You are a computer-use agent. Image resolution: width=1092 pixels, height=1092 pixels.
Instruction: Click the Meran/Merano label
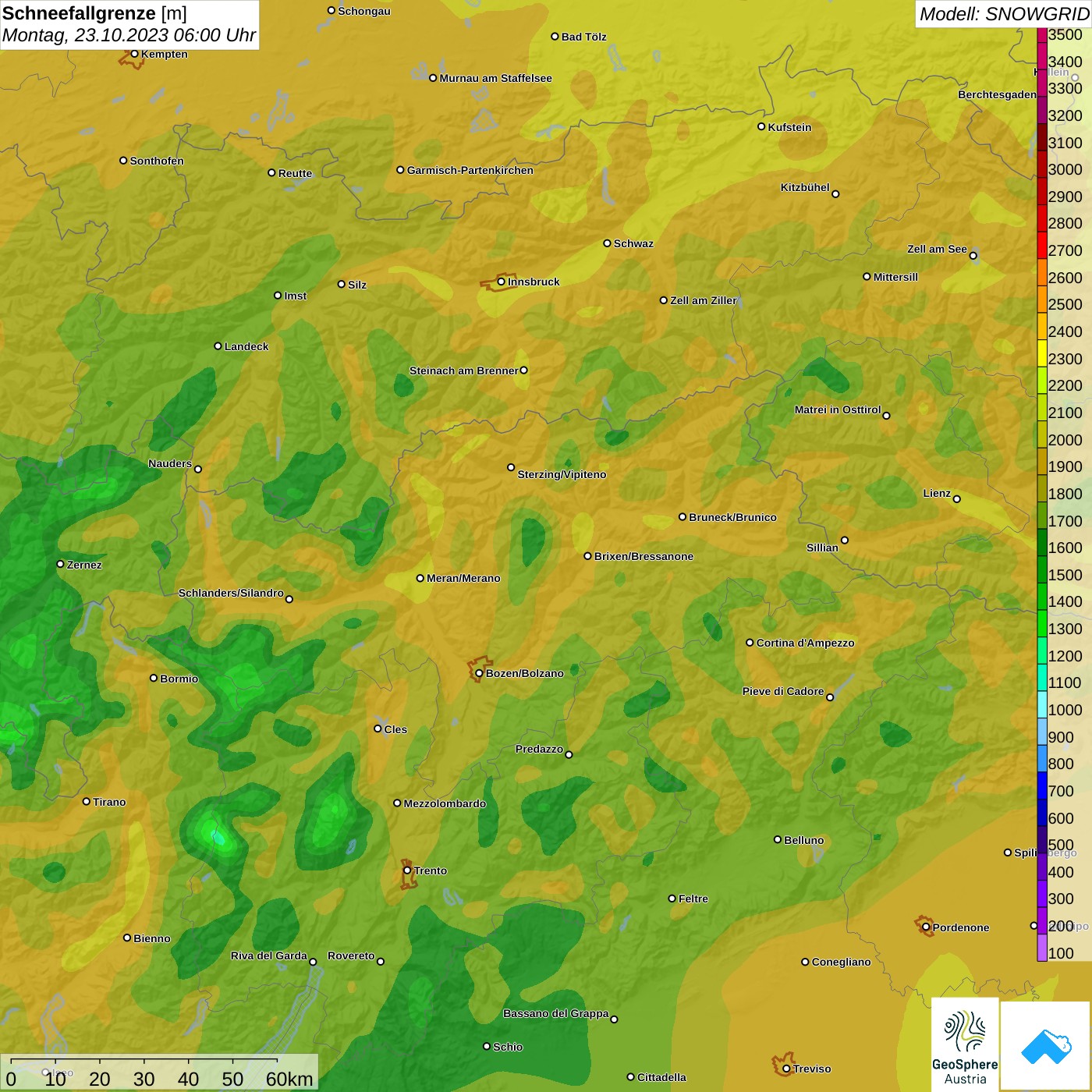[x=463, y=578]
